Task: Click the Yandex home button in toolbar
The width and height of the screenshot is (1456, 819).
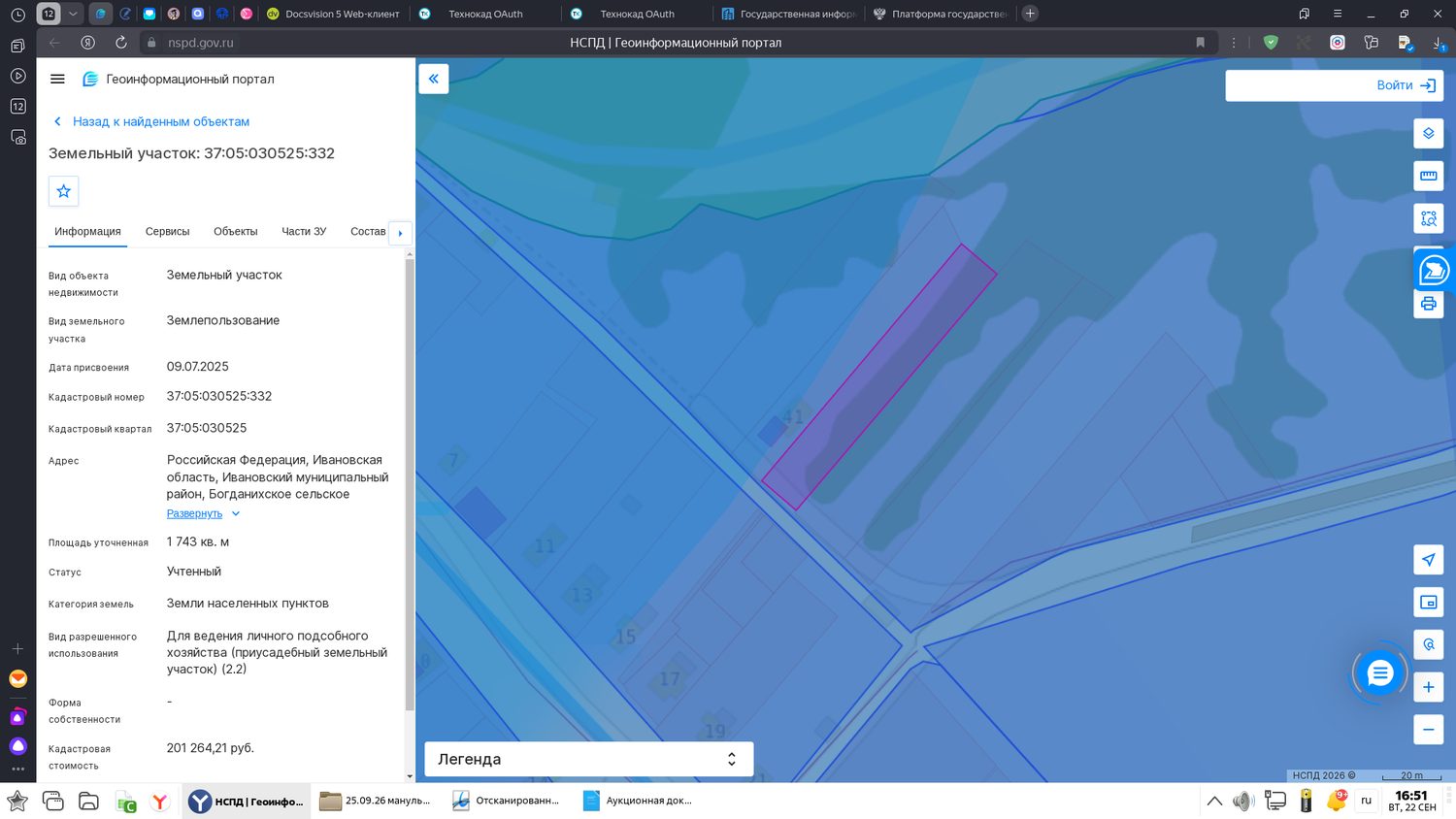Action: [x=87, y=43]
